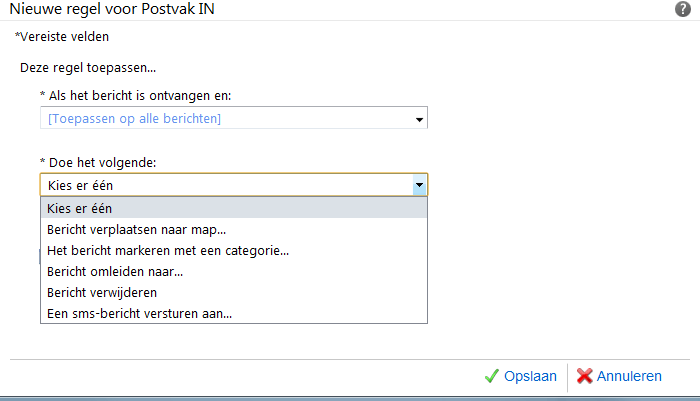This screenshot has width=700, height=401.
Task: Choose 'Bericht verplaatsen naar map...' option
Action: (136, 229)
